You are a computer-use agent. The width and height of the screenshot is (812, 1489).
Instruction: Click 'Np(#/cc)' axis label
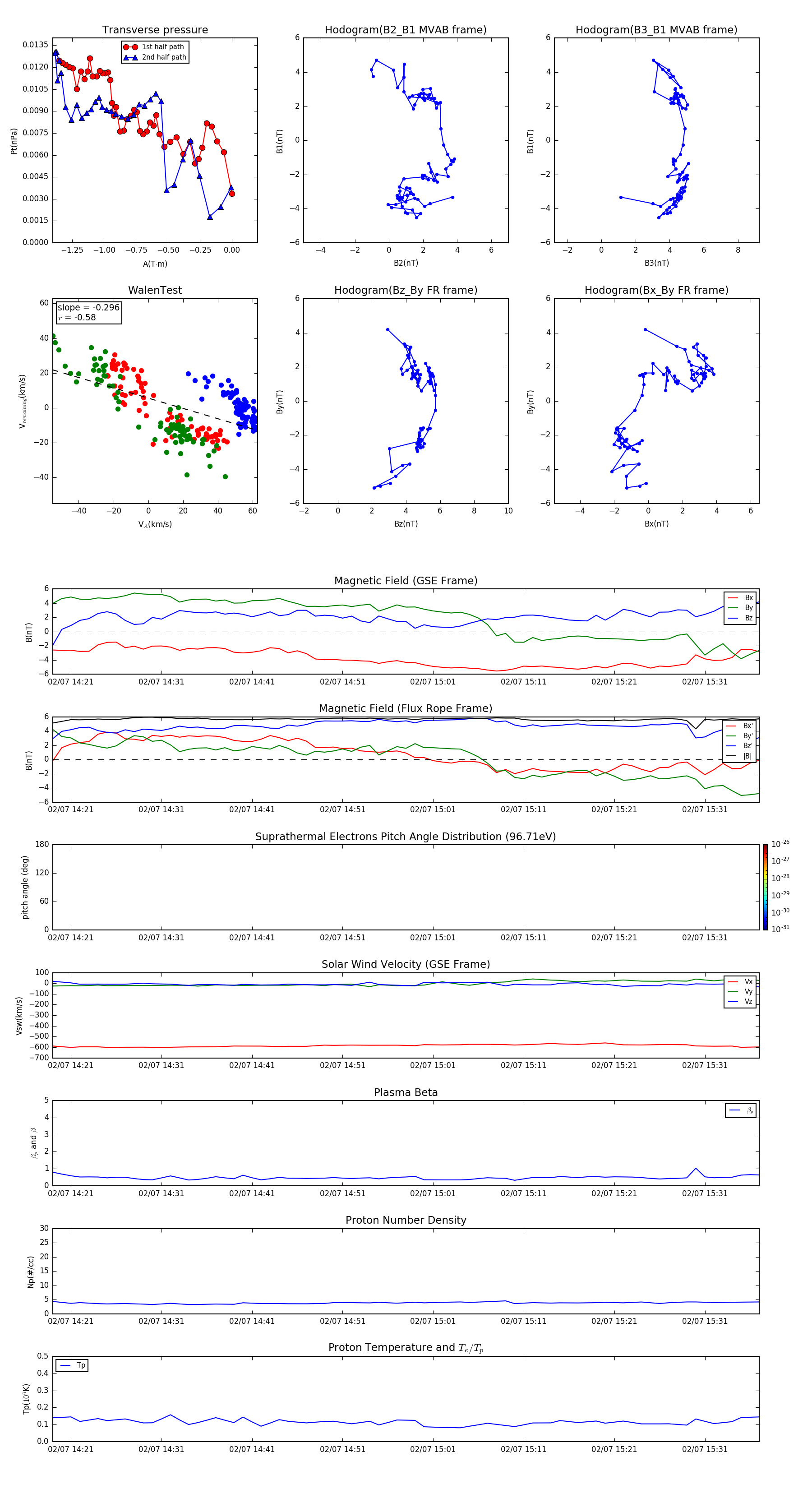pyautogui.click(x=31, y=1272)
